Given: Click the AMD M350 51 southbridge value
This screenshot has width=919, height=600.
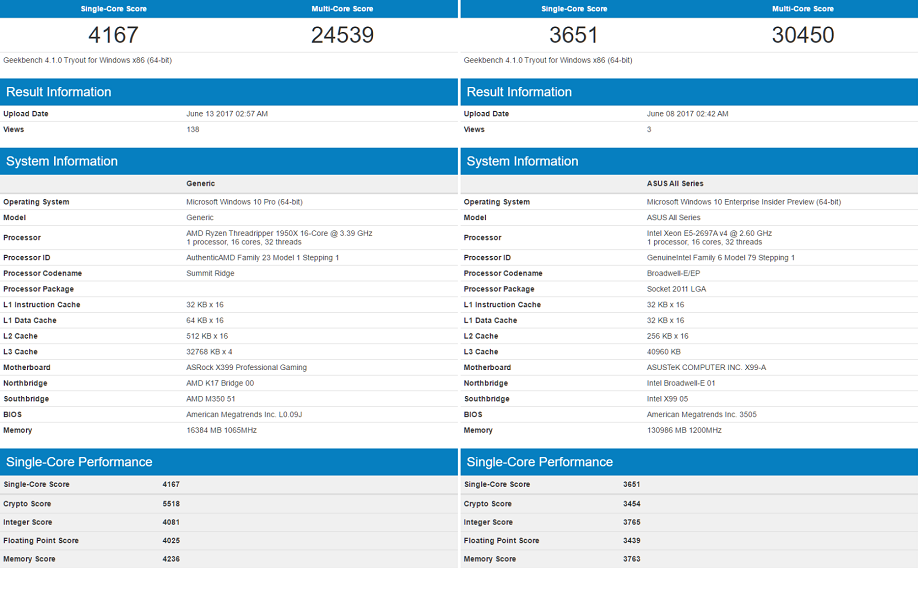Looking at the screenshot, I should click(x=211, y=399).
